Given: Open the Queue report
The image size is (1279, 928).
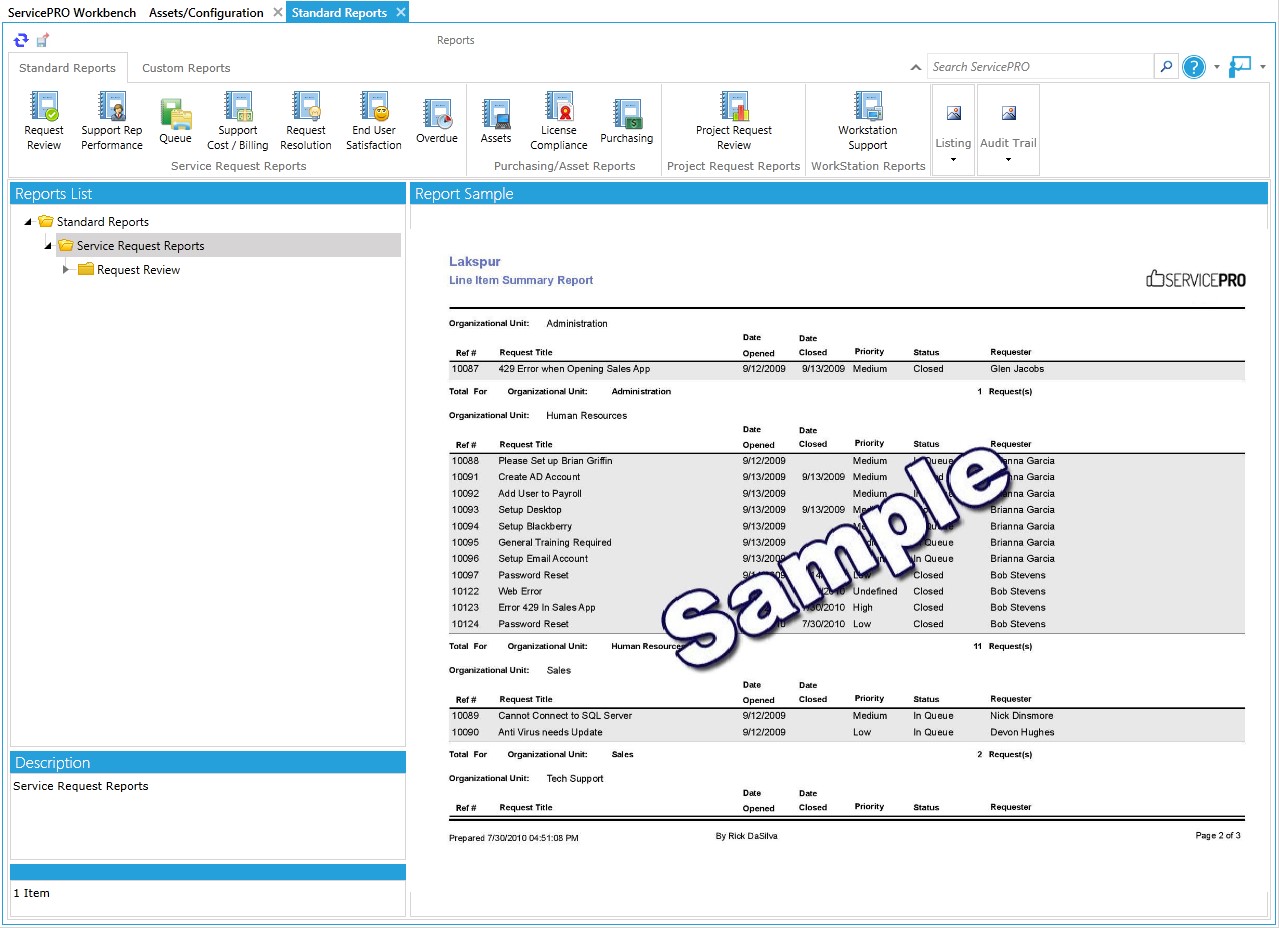Looking at the screenshot, I should point(175,121).
